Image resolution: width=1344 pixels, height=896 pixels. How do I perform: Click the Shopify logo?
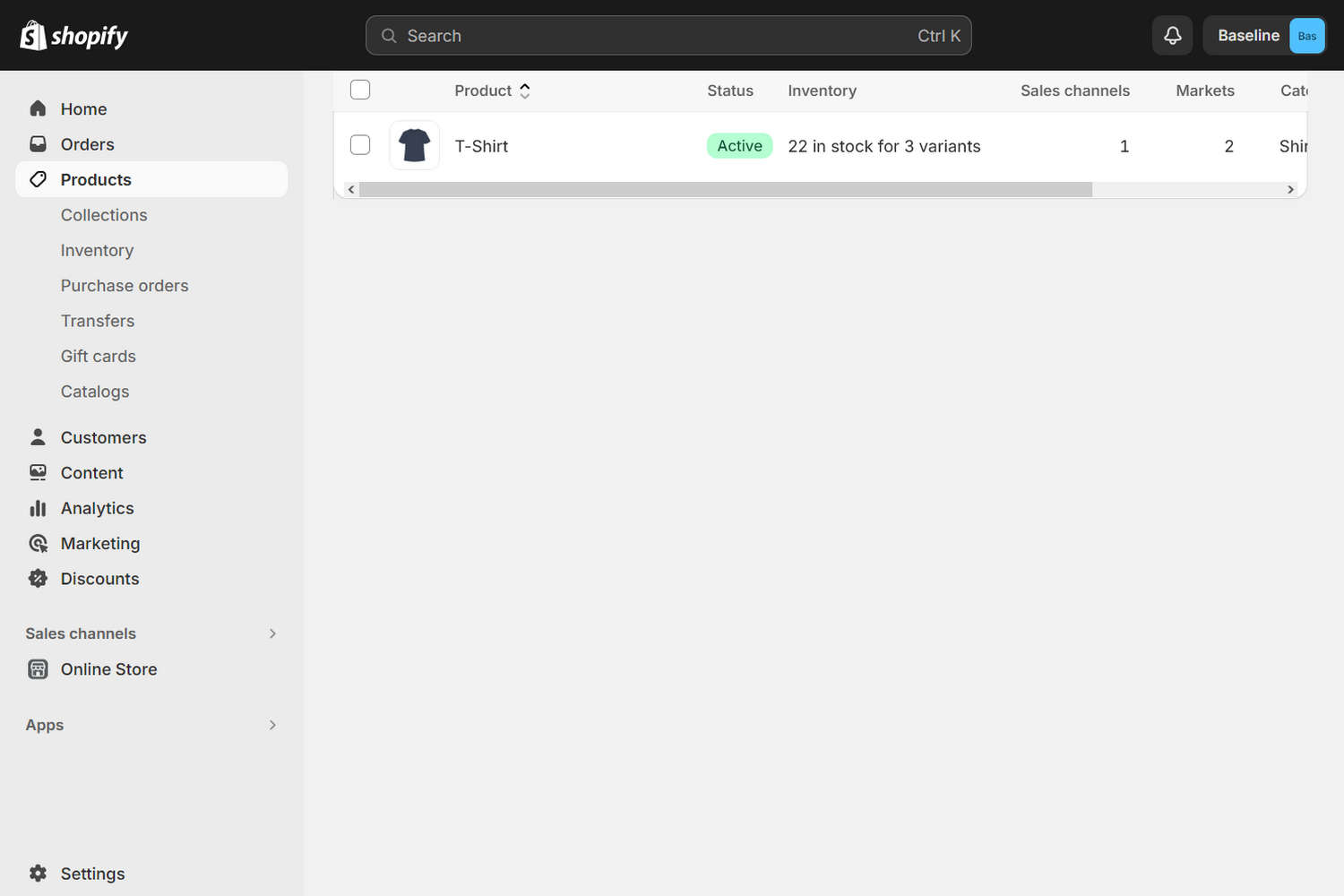(73, 36)
